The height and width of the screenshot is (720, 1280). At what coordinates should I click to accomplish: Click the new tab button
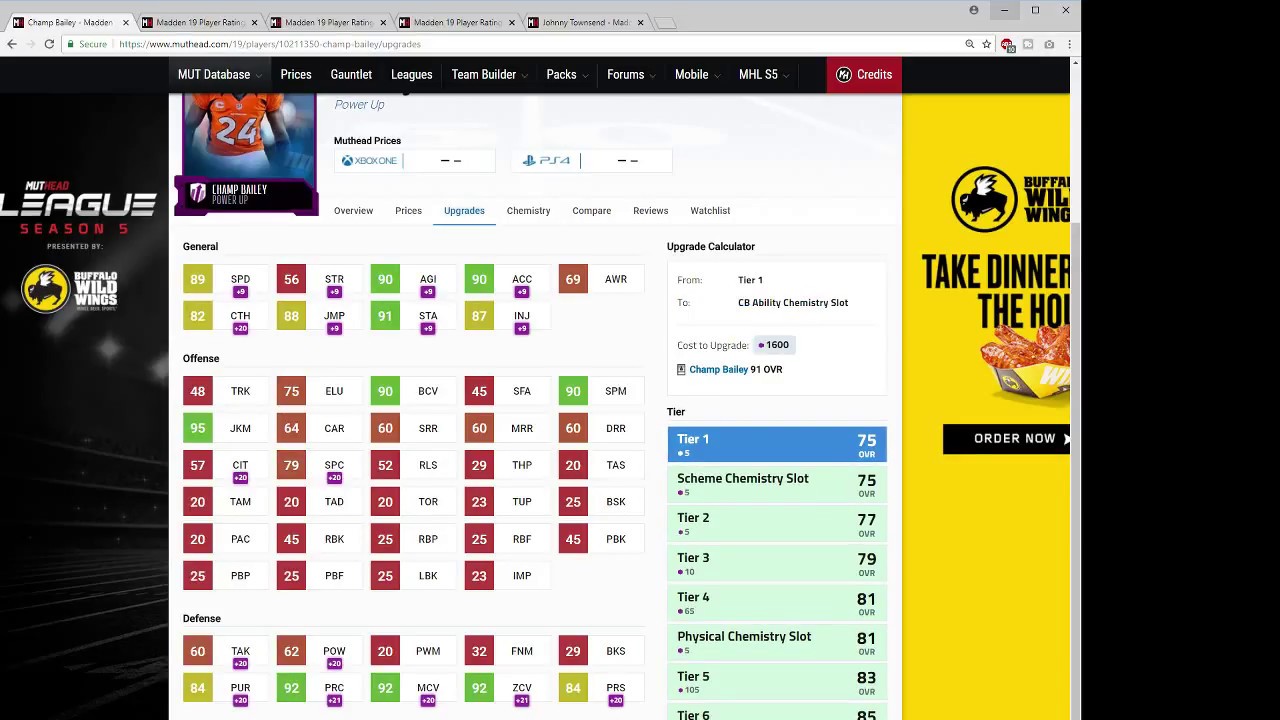667,22
